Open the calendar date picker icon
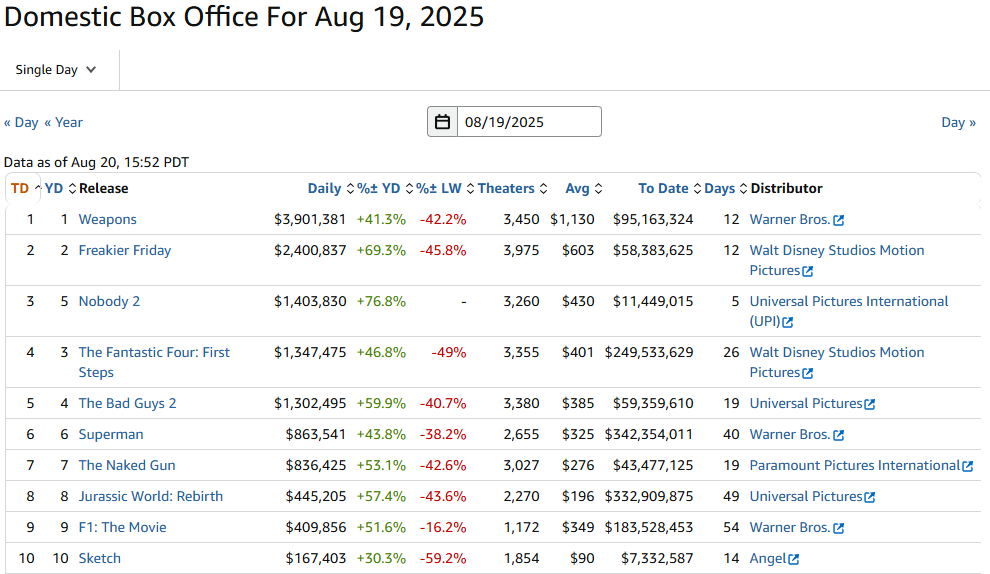Screen dimensions: 990x574 tap(443, 122)
